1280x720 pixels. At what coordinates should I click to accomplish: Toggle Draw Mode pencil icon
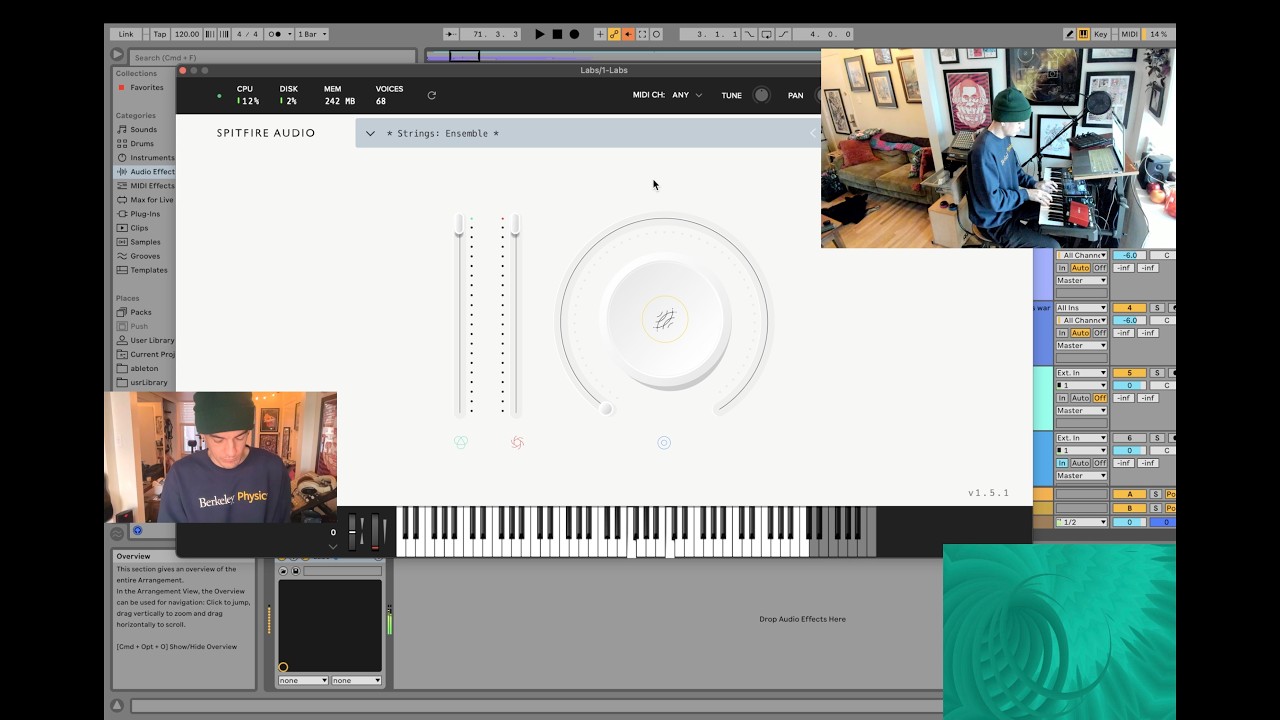pos(1070,34)
